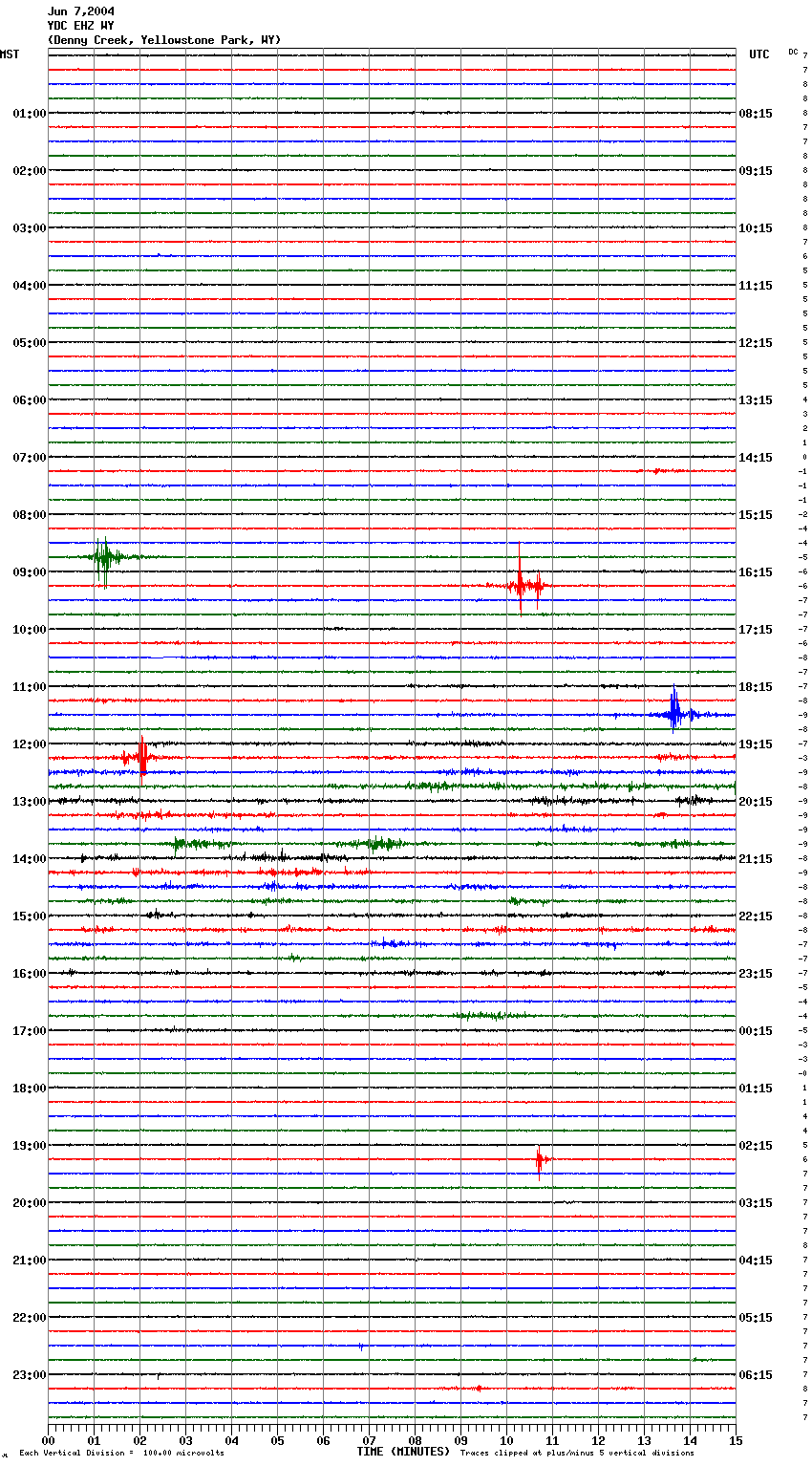Select the 01:00 MST time label

click(x=30, y=114)
